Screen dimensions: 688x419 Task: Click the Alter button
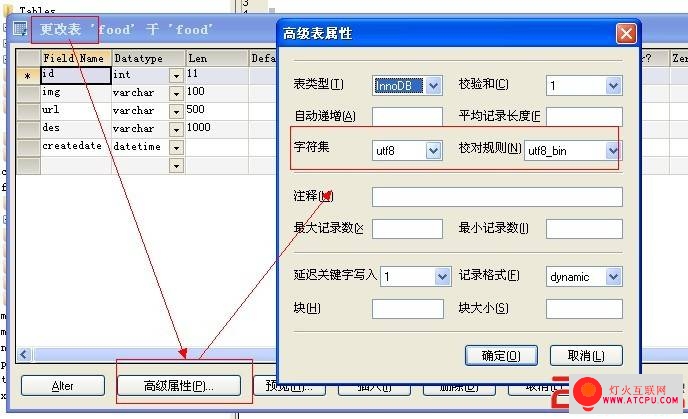(x=63, y=386)
